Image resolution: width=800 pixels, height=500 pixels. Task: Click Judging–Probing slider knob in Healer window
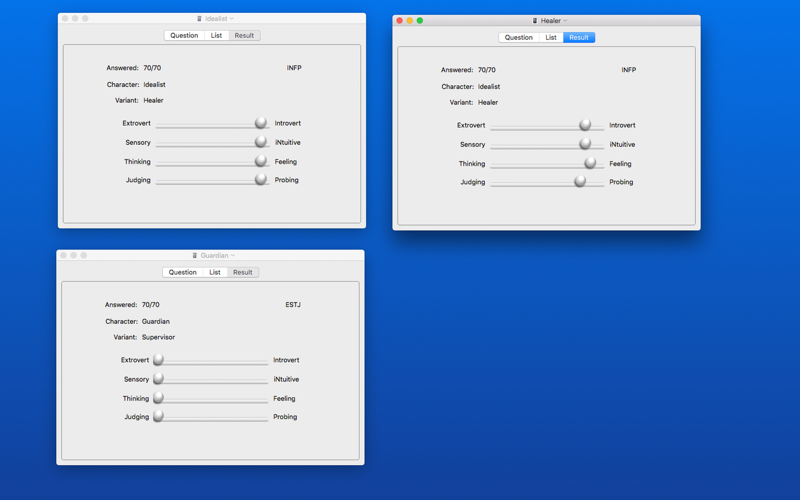click(x=580, y=181)
